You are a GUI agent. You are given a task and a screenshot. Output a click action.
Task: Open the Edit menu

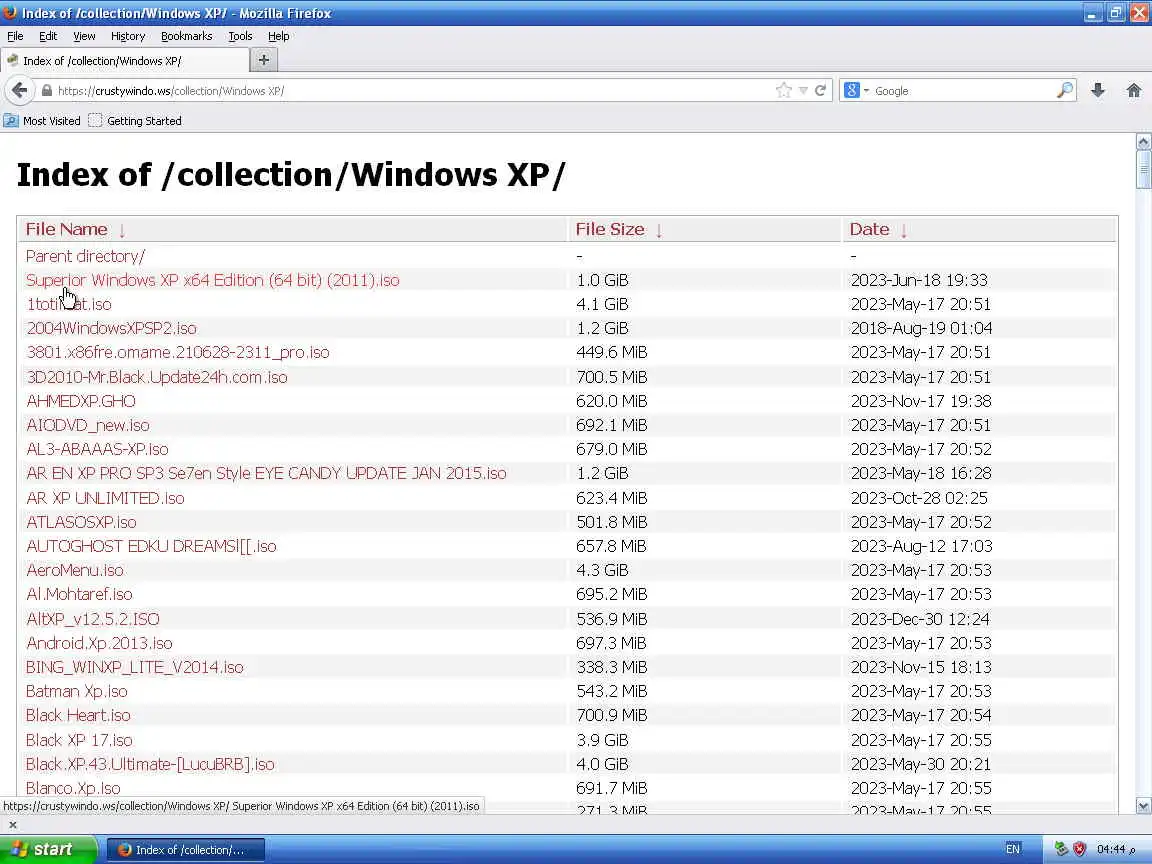pos(48,36)
